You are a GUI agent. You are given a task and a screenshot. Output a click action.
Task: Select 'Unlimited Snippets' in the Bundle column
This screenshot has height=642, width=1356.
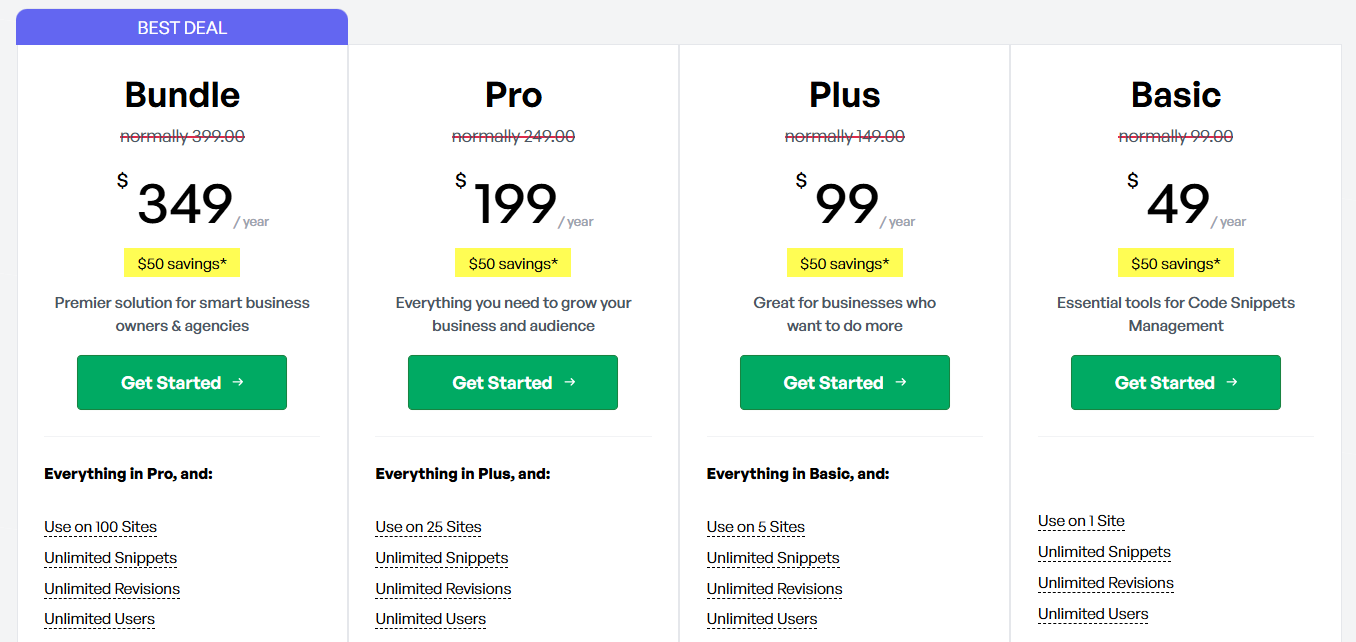[x=110, y=558]
